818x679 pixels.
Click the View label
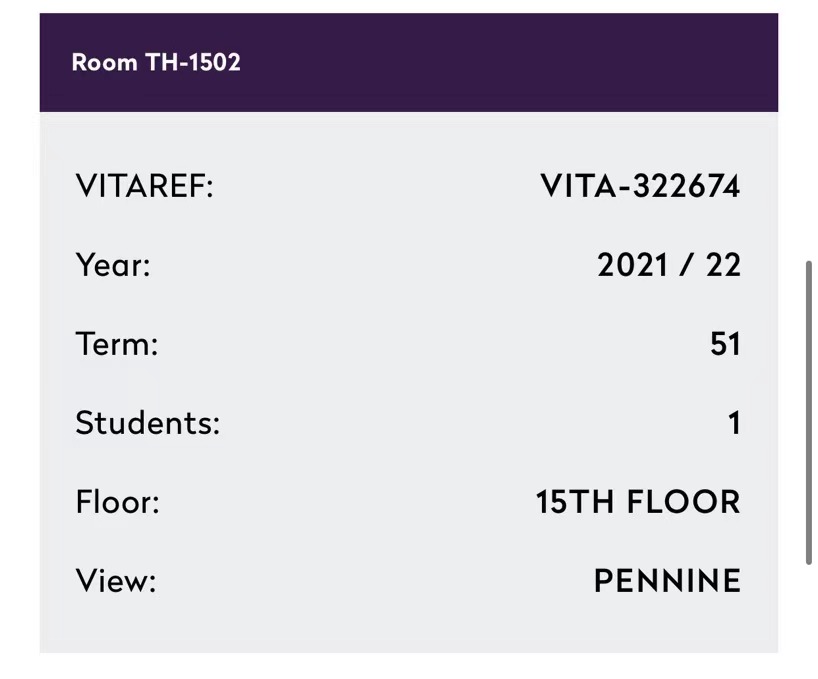(x=116, y=580)
